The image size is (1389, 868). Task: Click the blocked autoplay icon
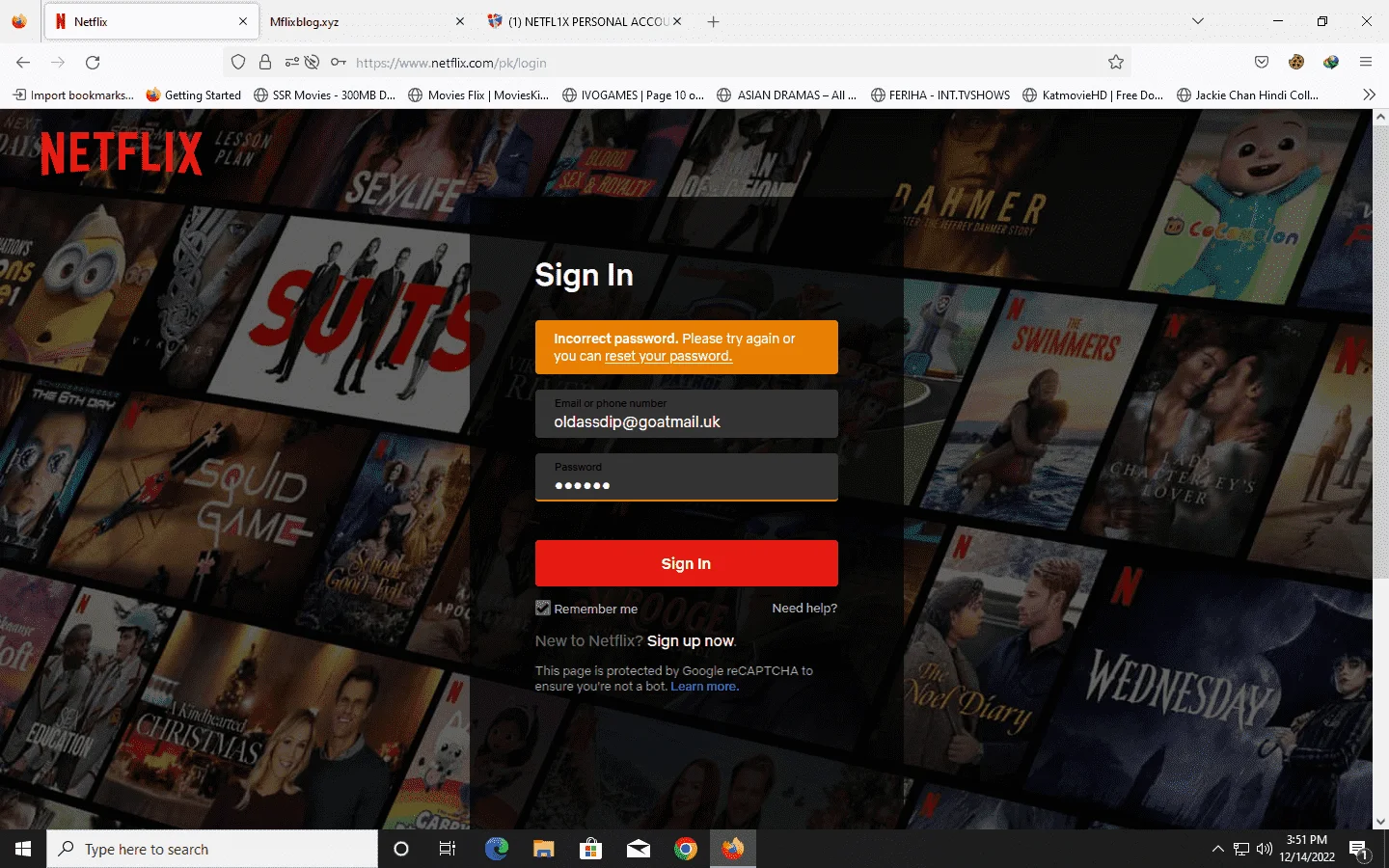click(x=312, y=63)
